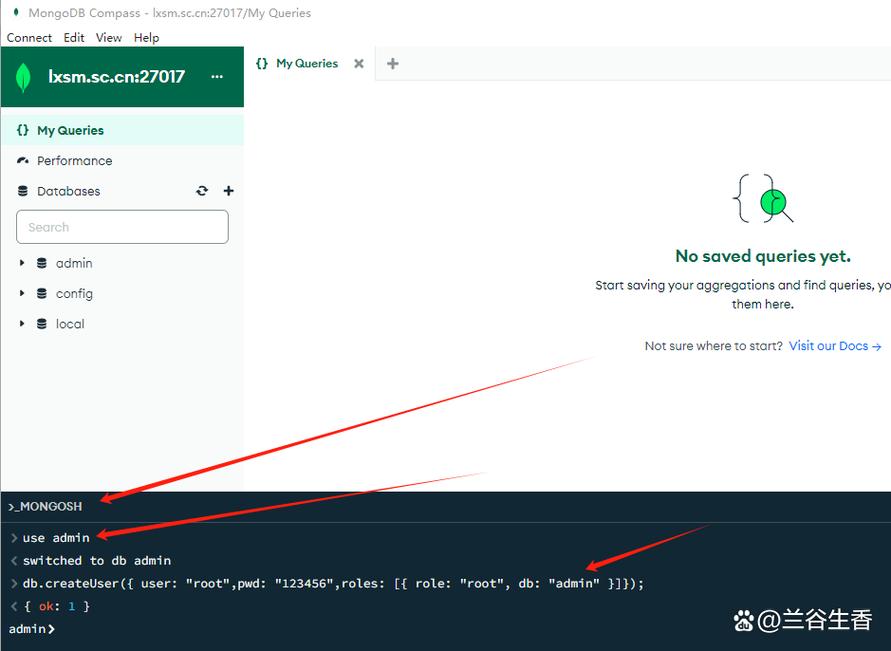
Task: Click the '{ ok: 1 }' shell output
Action: (x=56, y=606)
